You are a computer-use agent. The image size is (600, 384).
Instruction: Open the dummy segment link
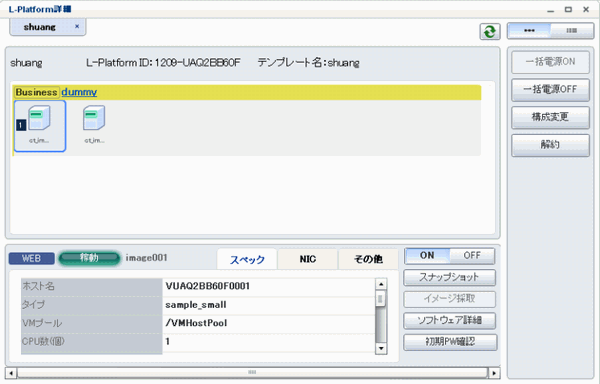pyautogui.click(x=79, y=92)
